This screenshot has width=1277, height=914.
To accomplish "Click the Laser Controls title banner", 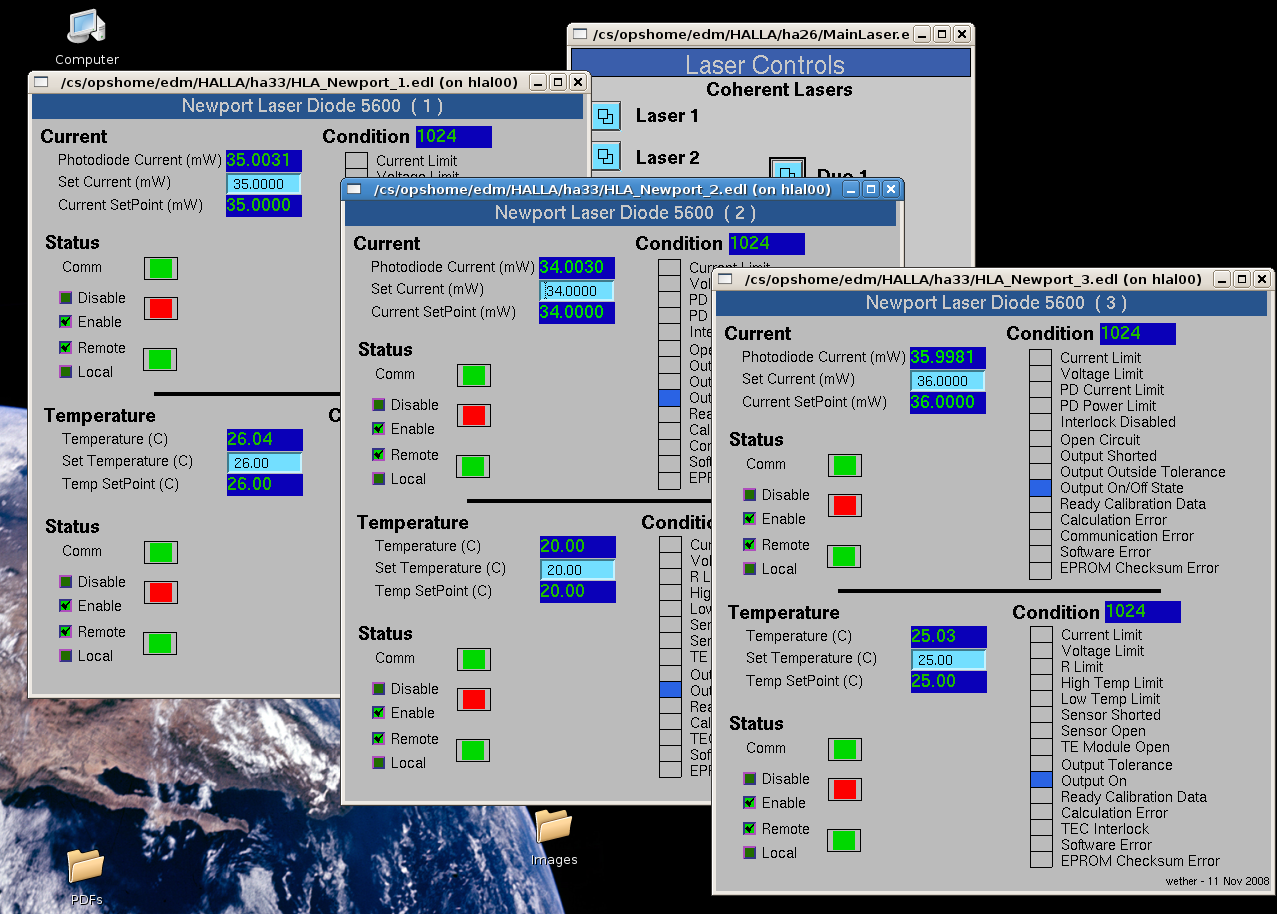I will tap(771, 64).
